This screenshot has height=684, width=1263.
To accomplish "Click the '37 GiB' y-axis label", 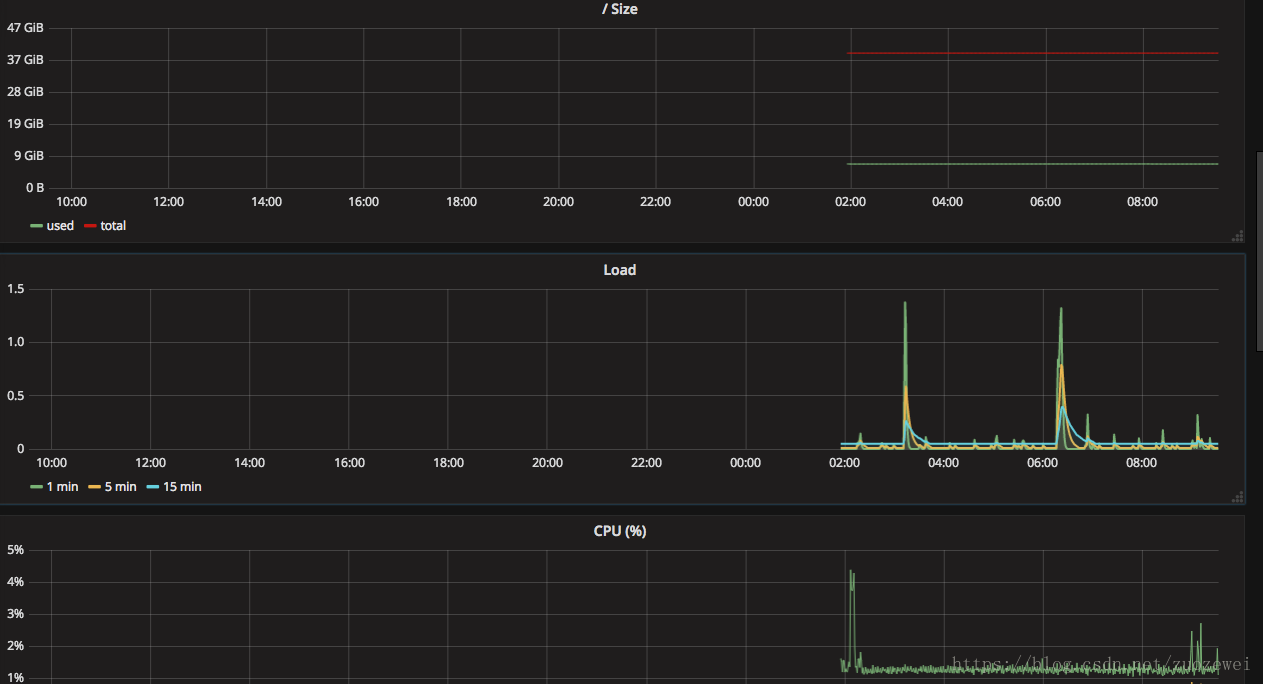I will (25, 60).
